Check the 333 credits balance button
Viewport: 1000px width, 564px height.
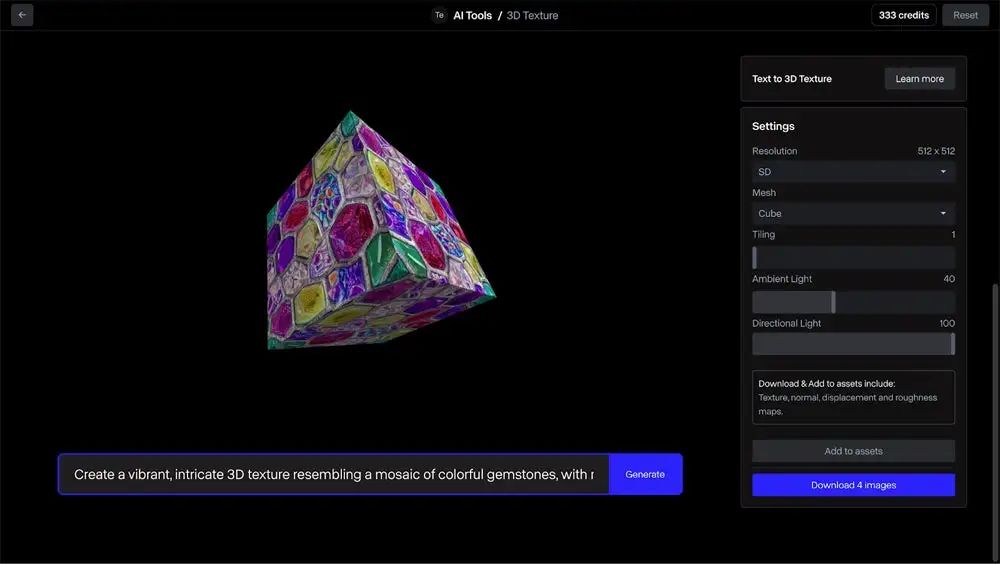(903, 15)
